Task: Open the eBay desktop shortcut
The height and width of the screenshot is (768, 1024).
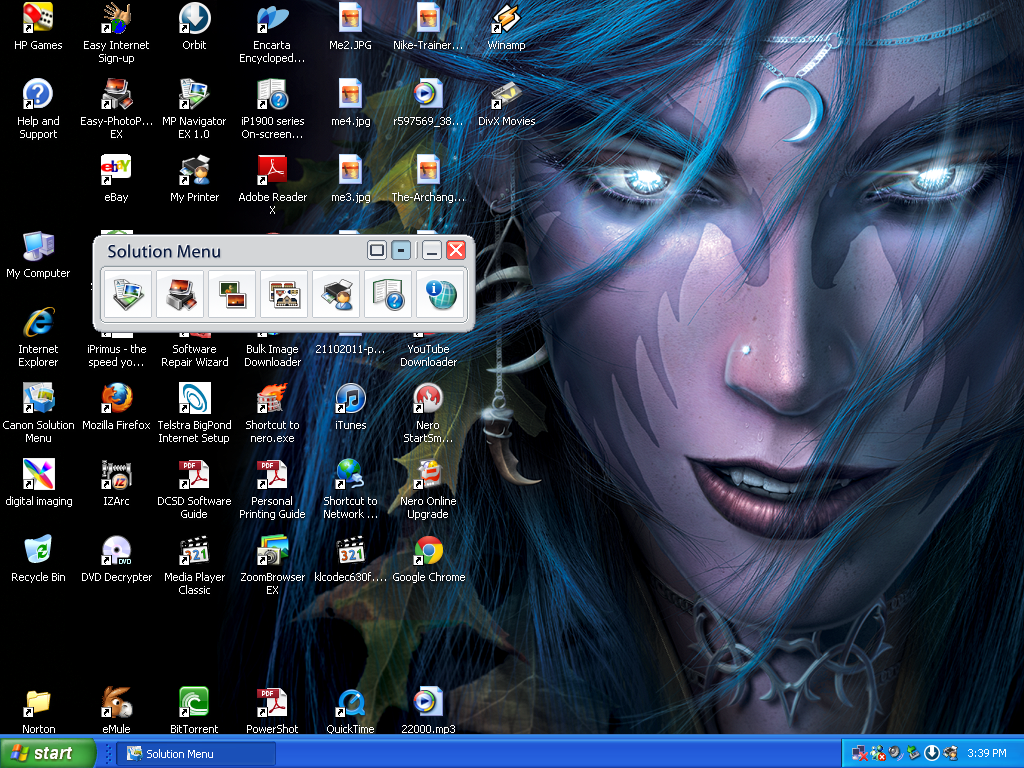Action: (116, 178)
